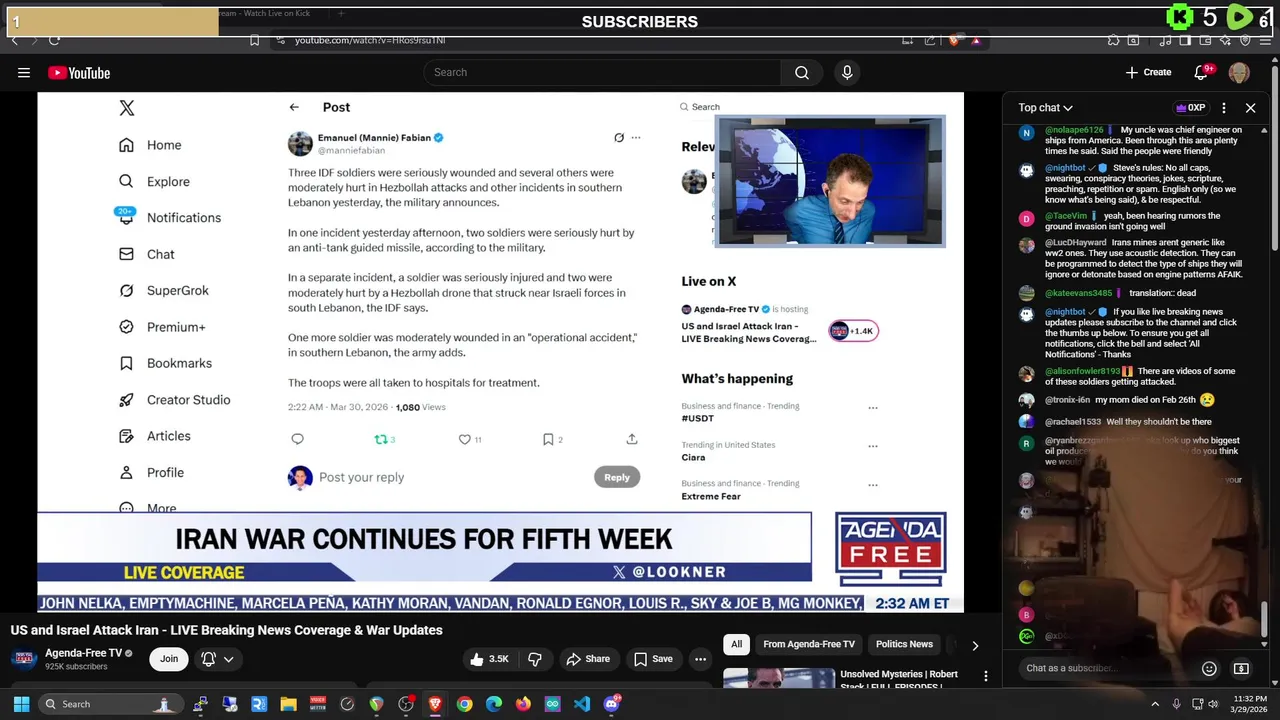The height and width of the screenshot is (720, 1280).
Task: Open the taskbar clock showing 11:32 PM
Action: point(1248,704)
